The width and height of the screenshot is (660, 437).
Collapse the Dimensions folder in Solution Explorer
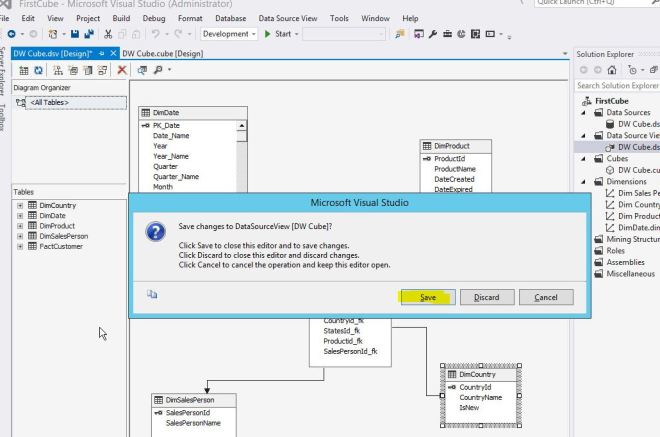click(x=583, y=180)
